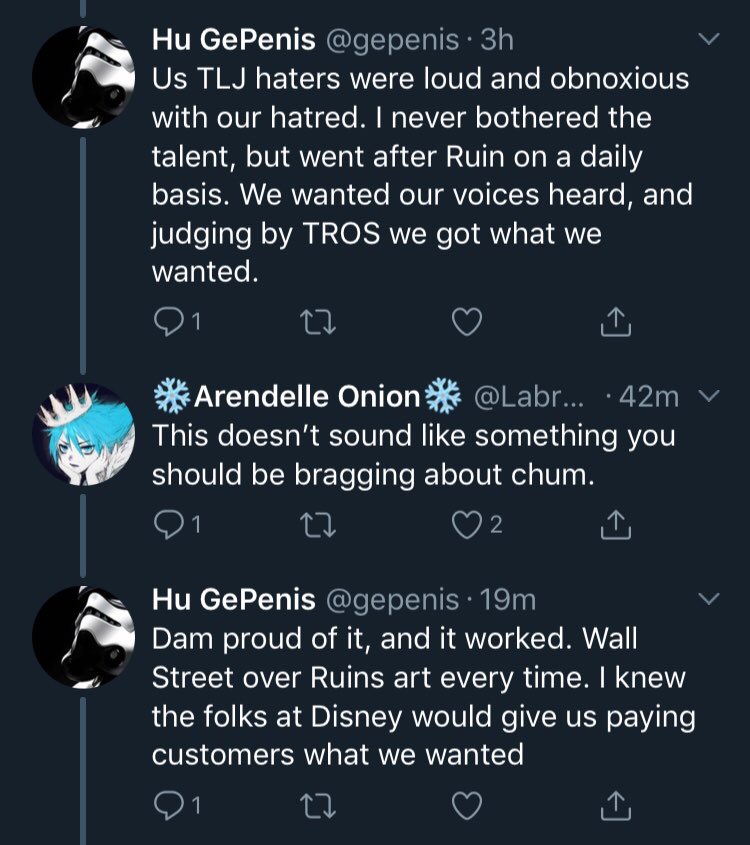The height and width of the screenshot is (845, 750).
Task: Open the Arendelle Onion profile name
Action: 305,397
